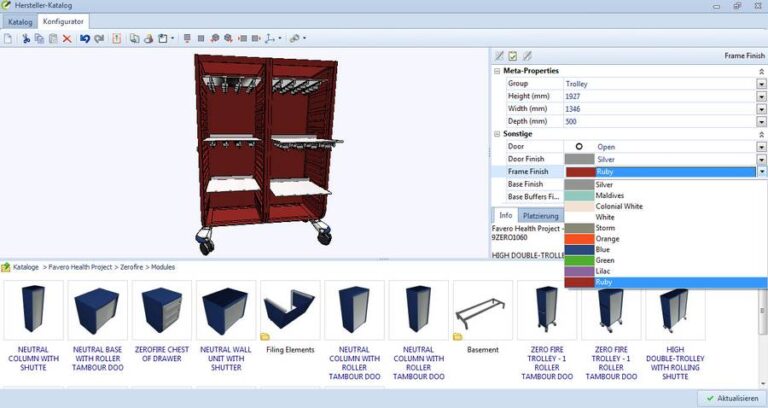
Task: Click the duplicate pages icon in toolbar
Action: point(134,38)
